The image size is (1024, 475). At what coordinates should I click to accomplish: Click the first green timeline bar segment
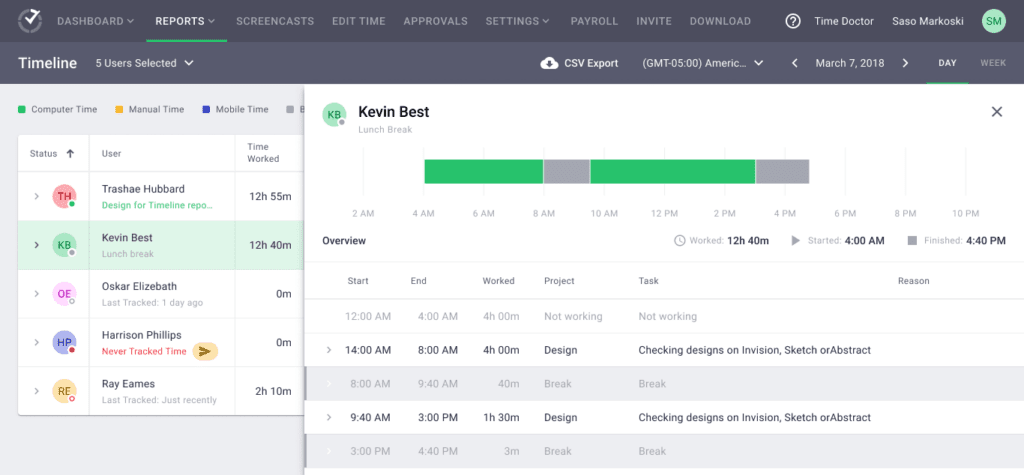[x=483, y=171]
